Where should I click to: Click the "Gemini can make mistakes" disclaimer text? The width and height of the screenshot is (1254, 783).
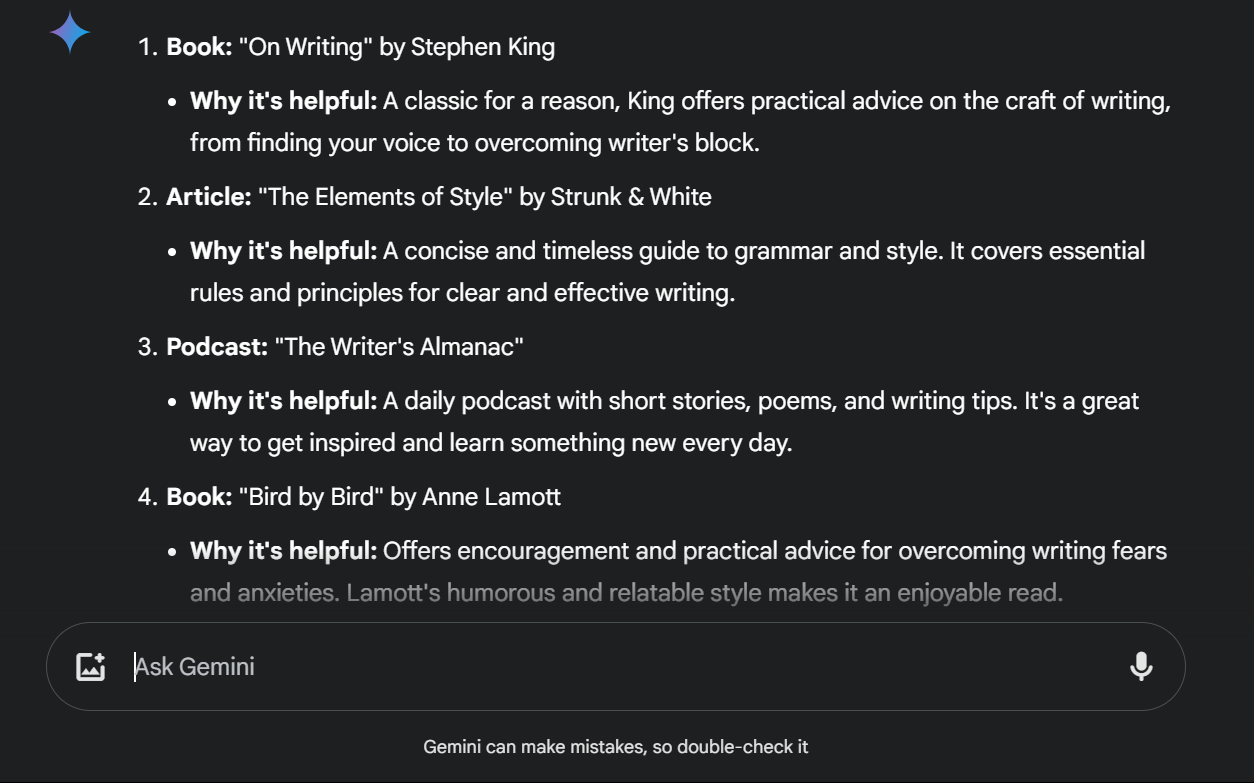click(616, 747)
